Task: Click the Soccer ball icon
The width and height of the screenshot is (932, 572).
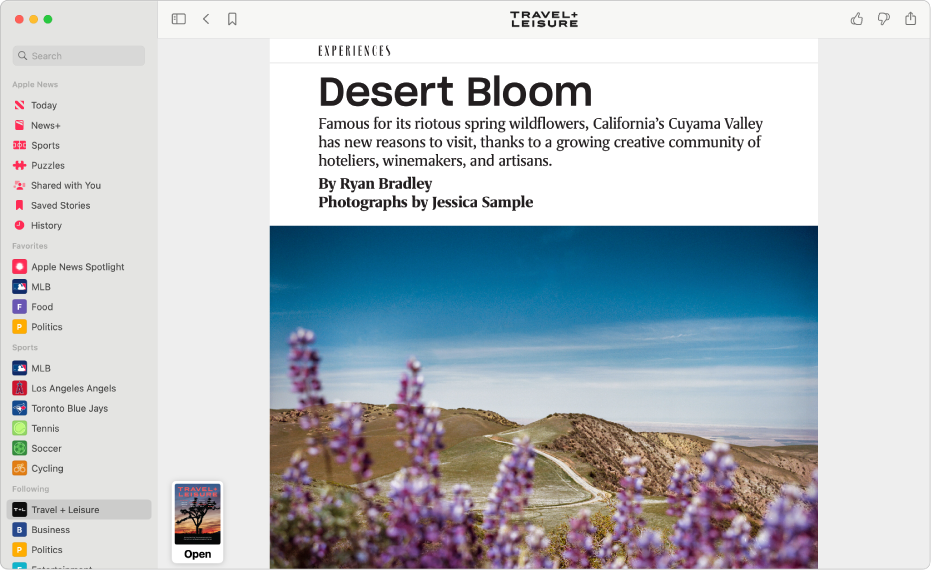Action: (20, 448)
